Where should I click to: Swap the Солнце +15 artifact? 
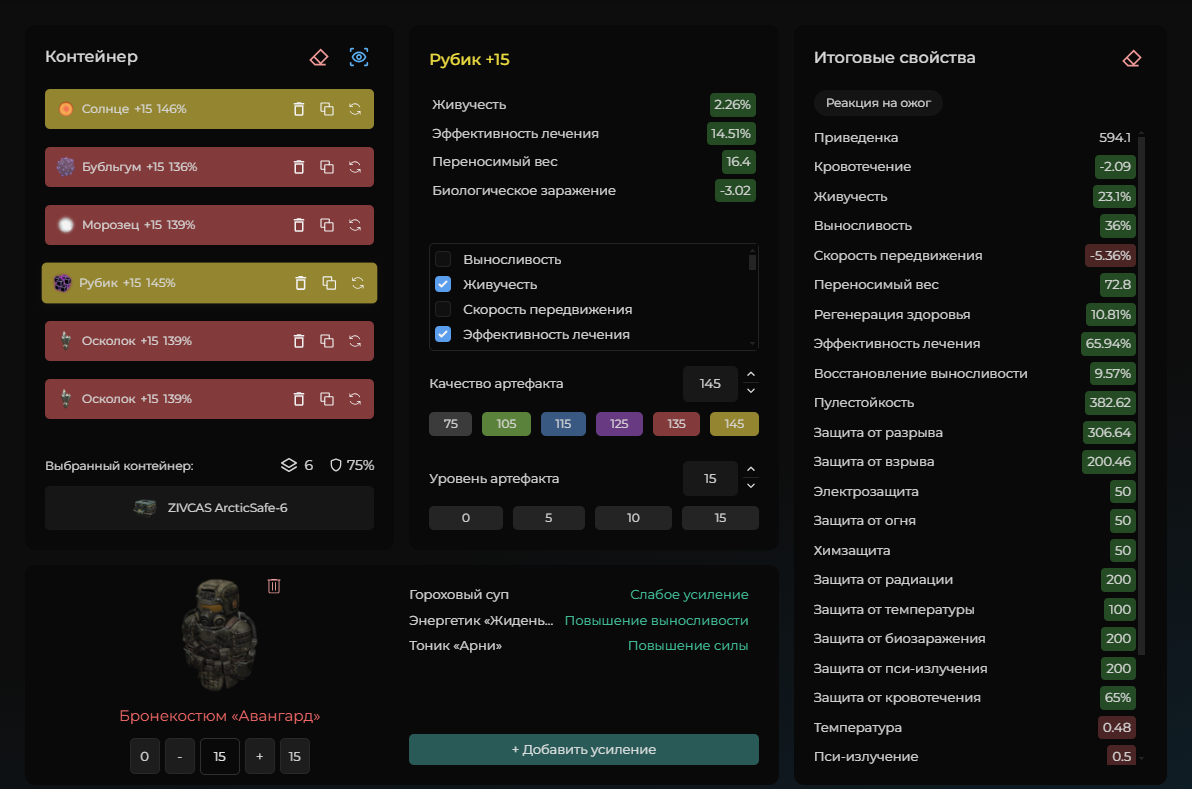point(355,109)
